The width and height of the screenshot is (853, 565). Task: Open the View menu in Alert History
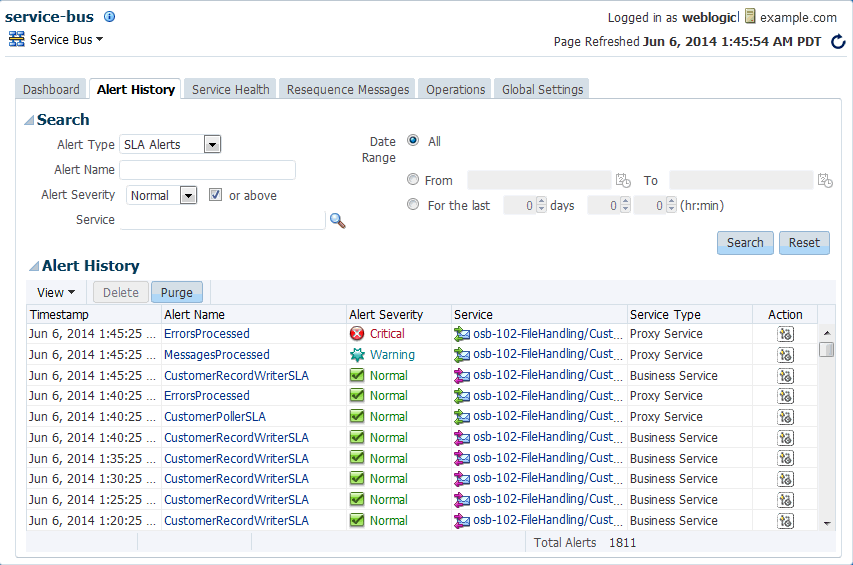pos(55,293)
